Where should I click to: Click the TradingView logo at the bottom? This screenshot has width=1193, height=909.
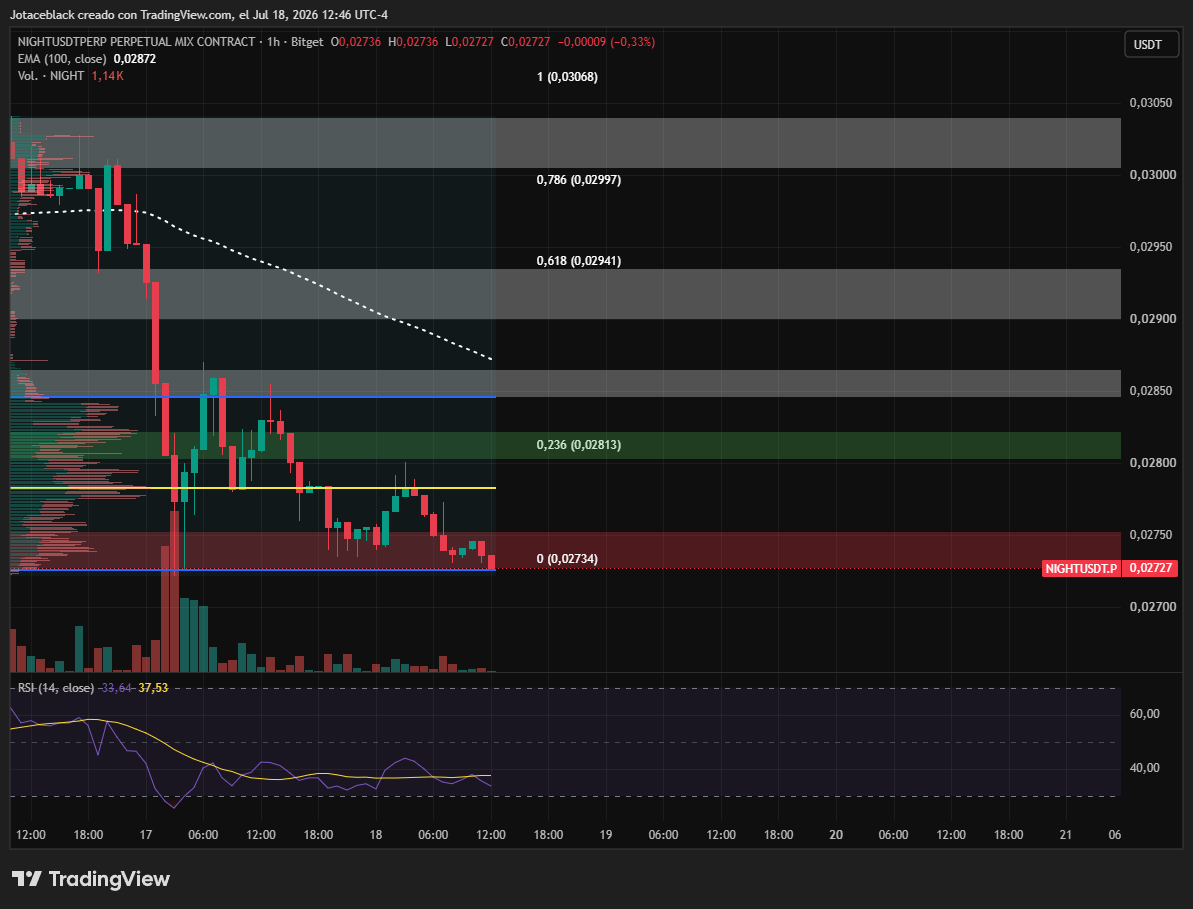pos(91,879)
